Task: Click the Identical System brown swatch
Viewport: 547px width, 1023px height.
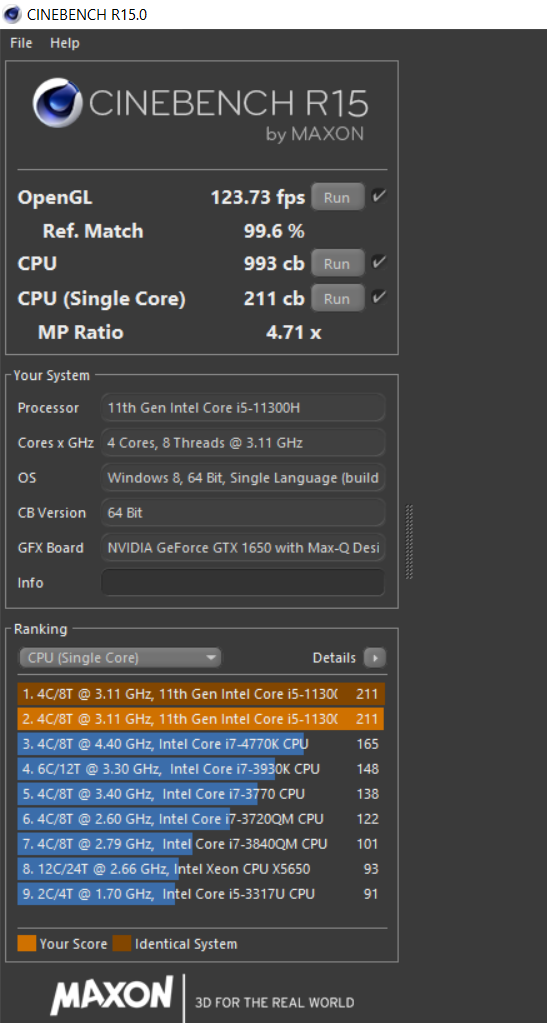Action: pyautogui.click(x=121, y=943)
